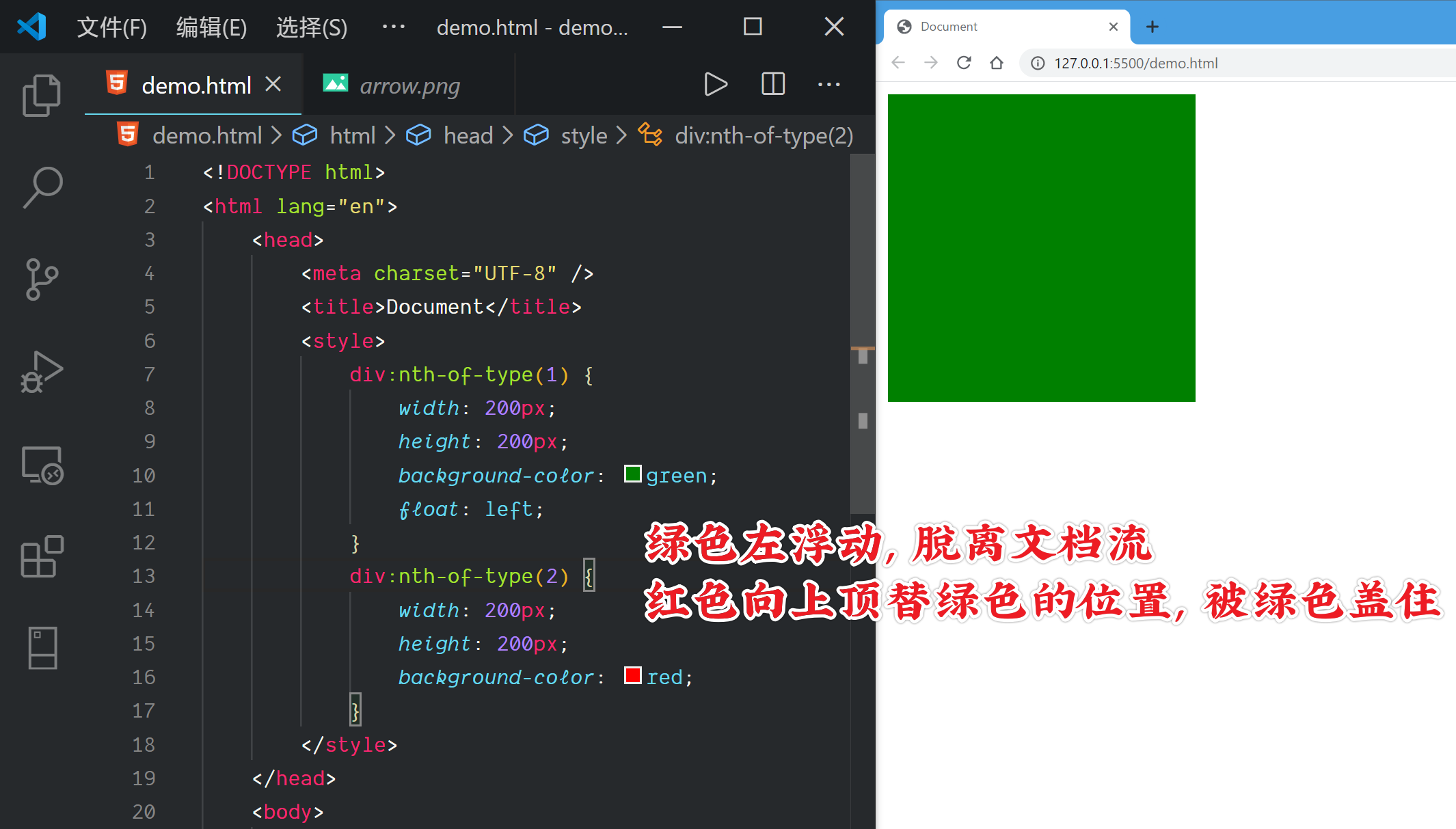
Task: Split the editor to the right
Action: point(773,84)
